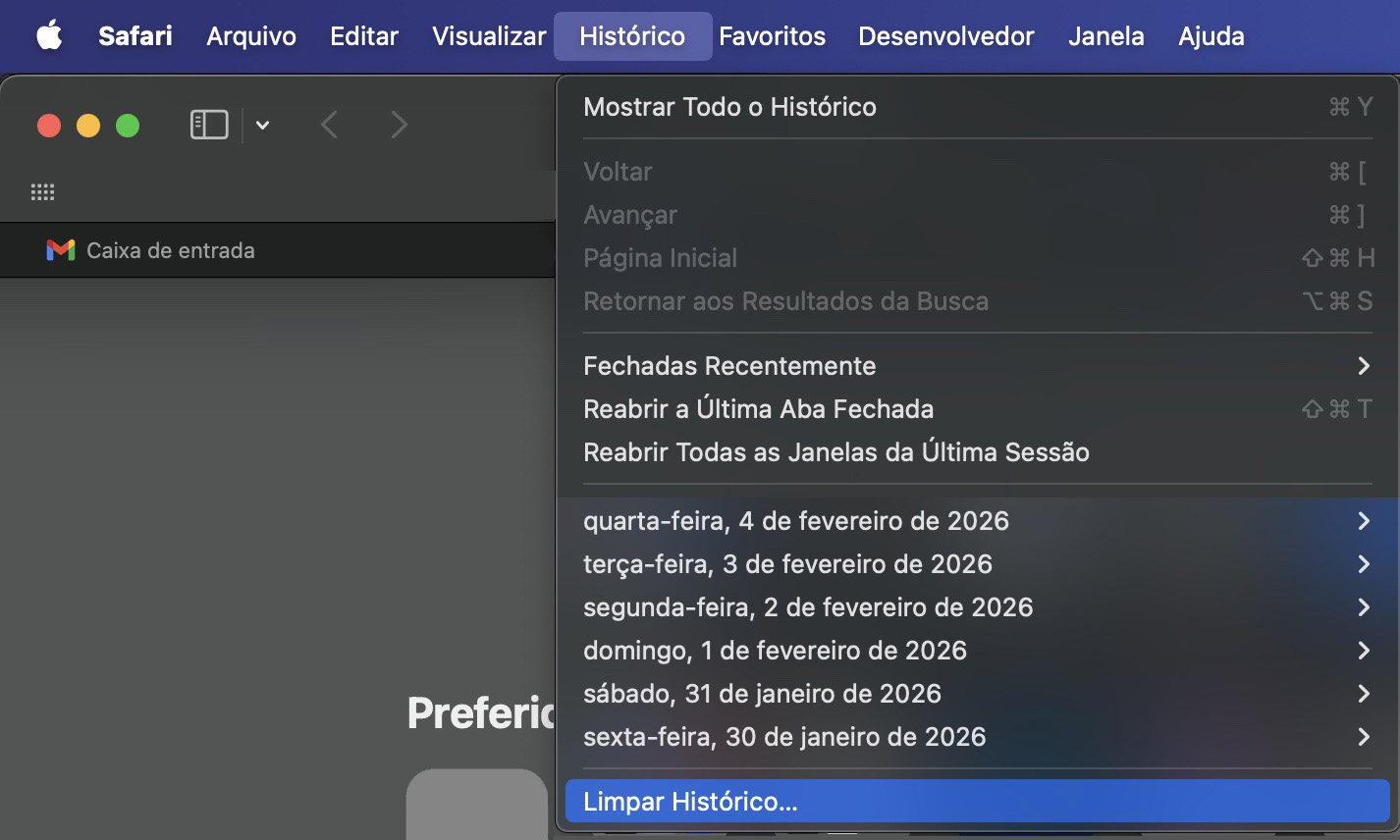Click the Apple menu logo
The image size is (1400, 840).
pyautogui.click(x=49, y=35)
